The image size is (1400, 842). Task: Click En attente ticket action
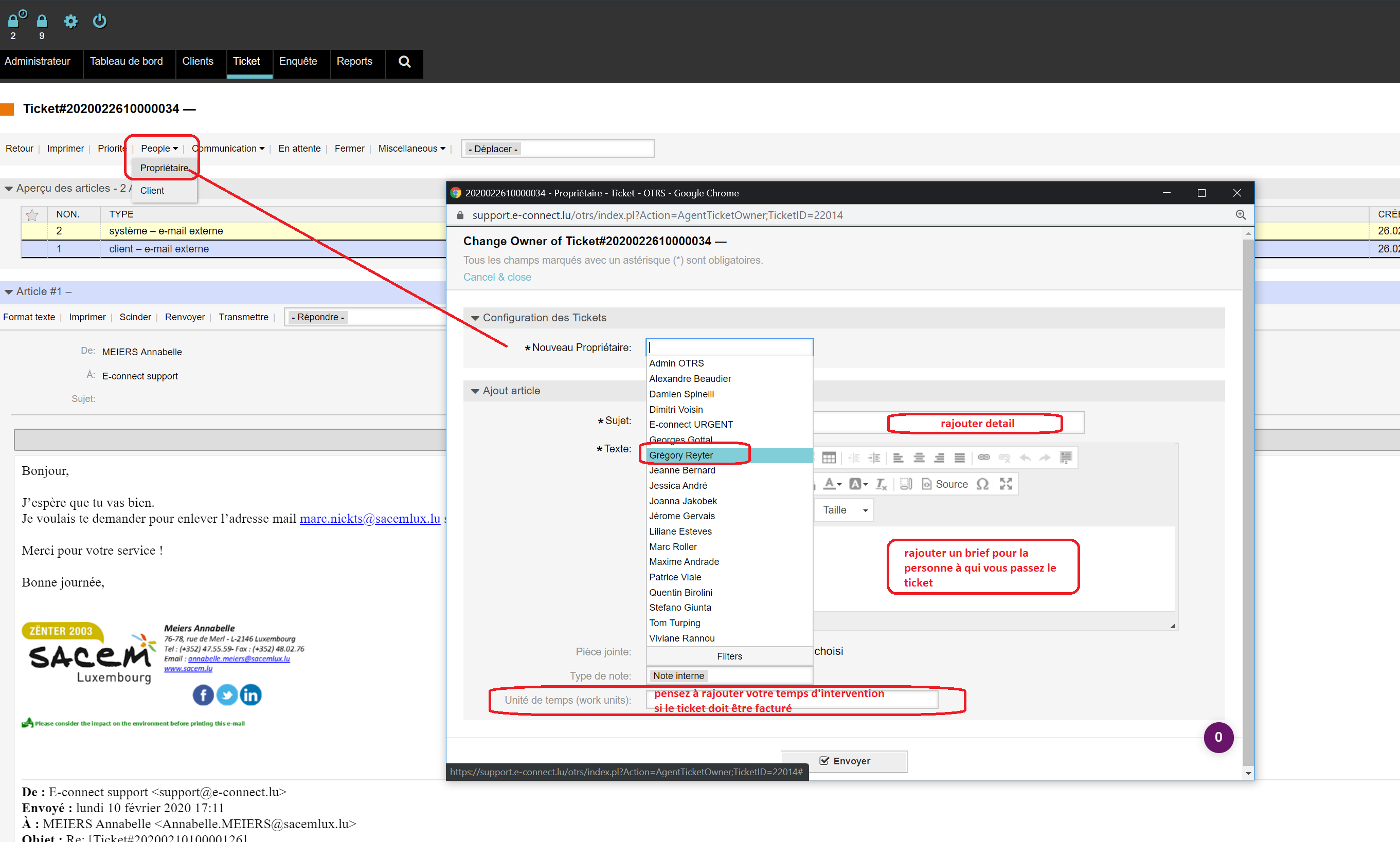(299, 148)
